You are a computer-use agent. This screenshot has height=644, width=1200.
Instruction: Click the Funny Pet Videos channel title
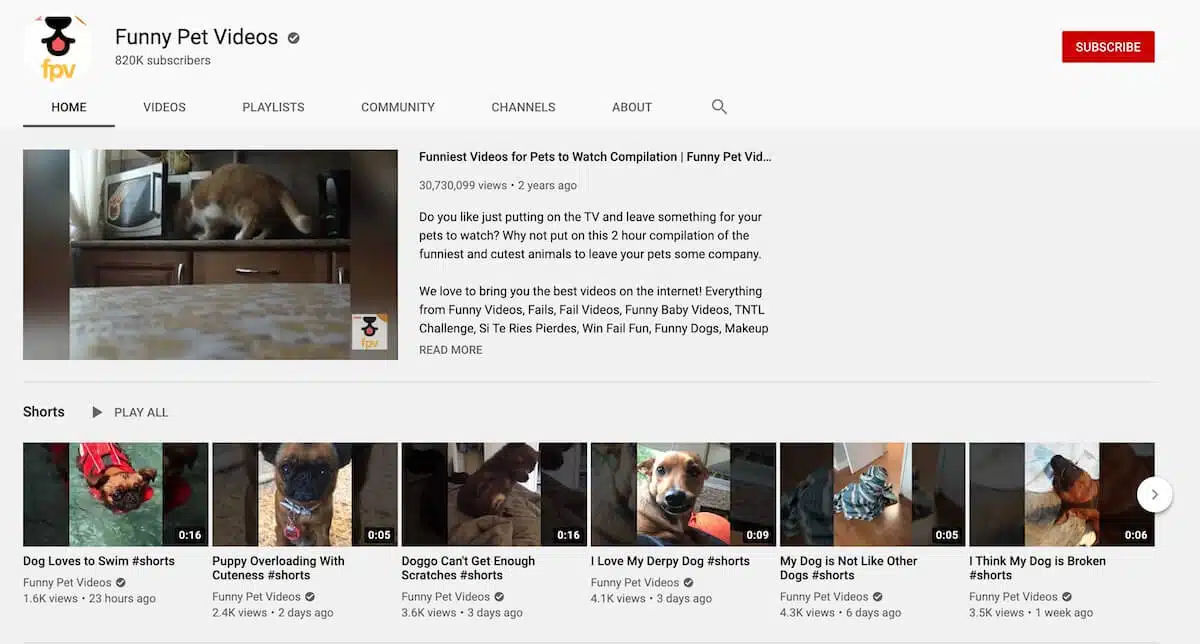[196, 37]
